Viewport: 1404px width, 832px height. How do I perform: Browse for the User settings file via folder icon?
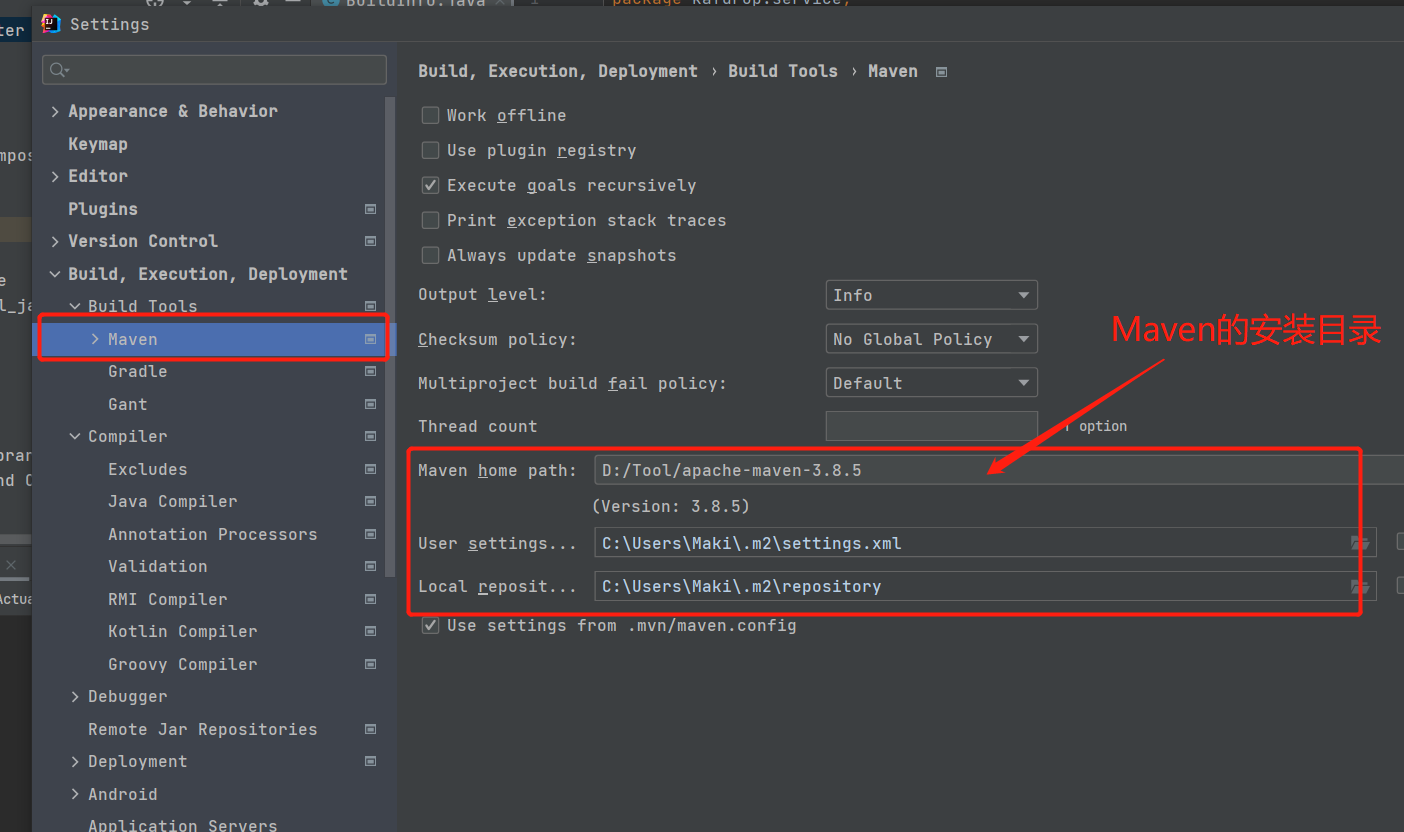click(1360, 543)
